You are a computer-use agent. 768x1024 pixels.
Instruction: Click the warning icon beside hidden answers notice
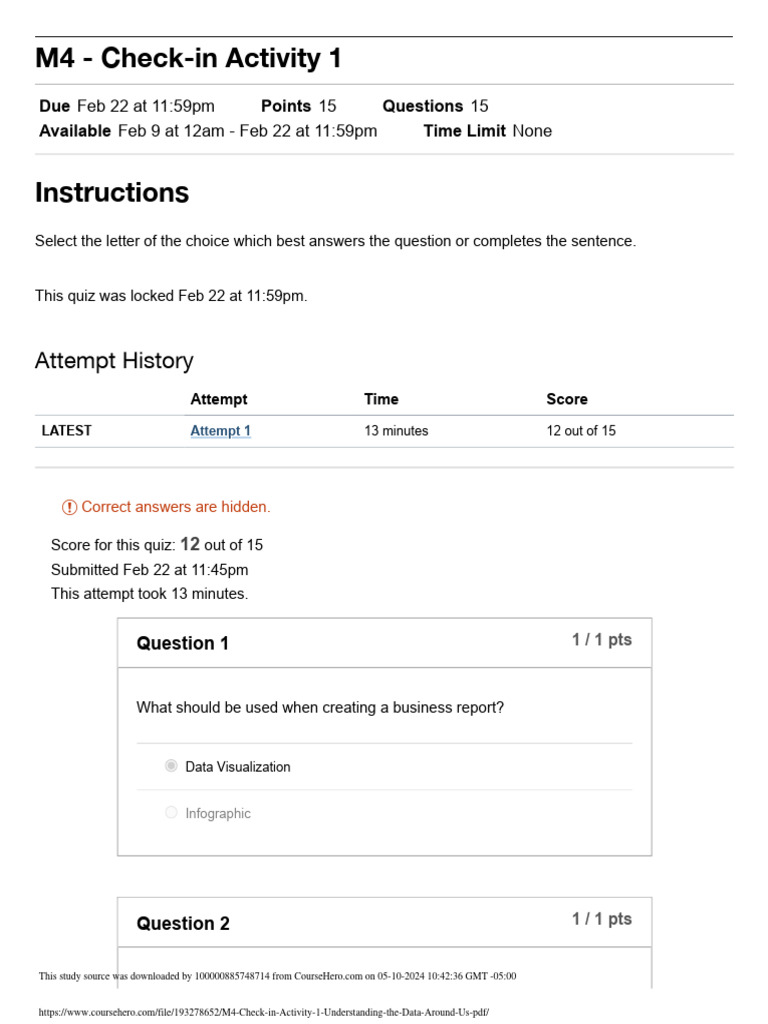(x=69, y=507)
